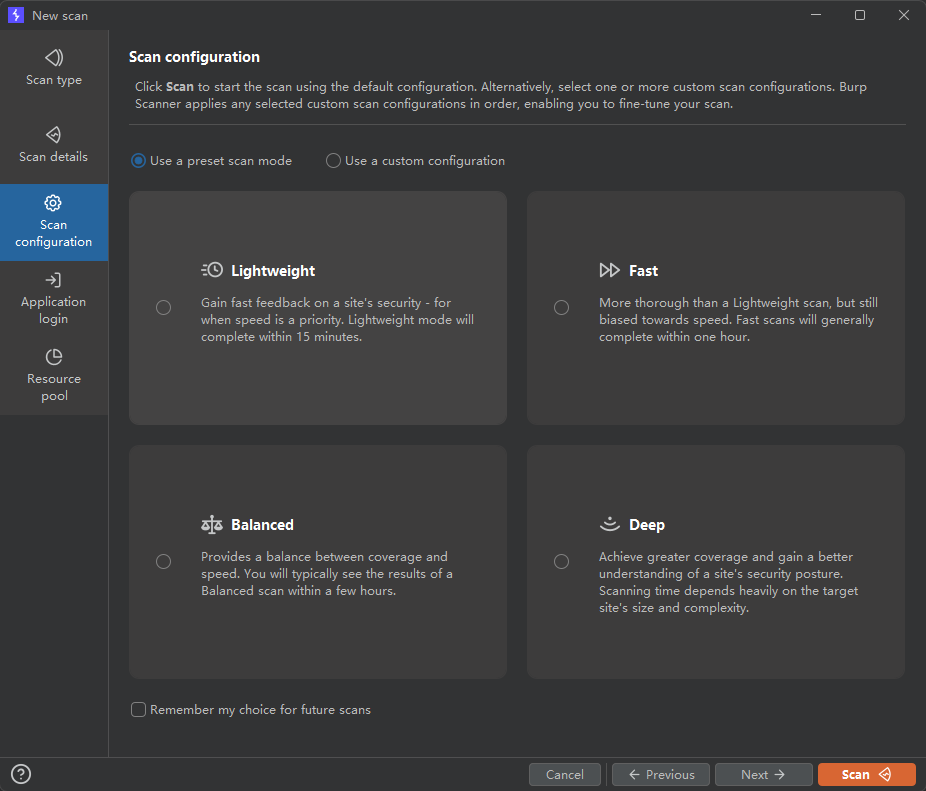Select Use a preset scan mode
This screenshot has height=791, width=926.
(211, 161)
